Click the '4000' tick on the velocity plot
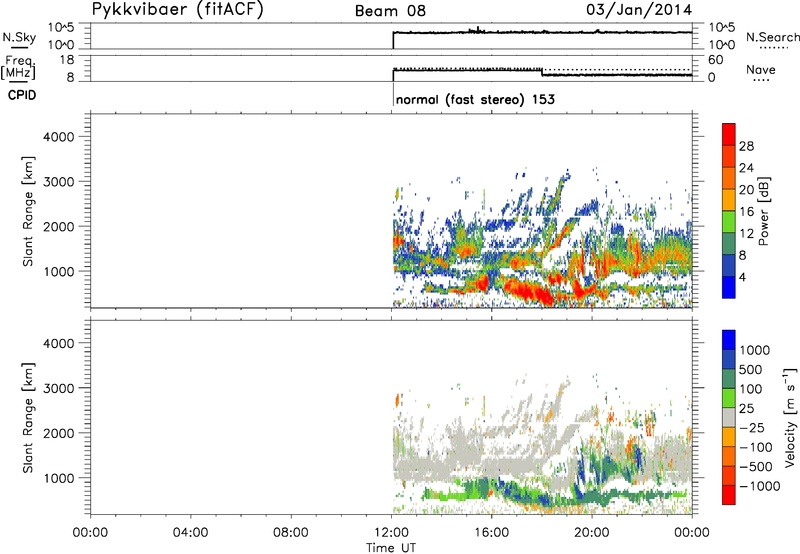 click(x=59, y=343)
